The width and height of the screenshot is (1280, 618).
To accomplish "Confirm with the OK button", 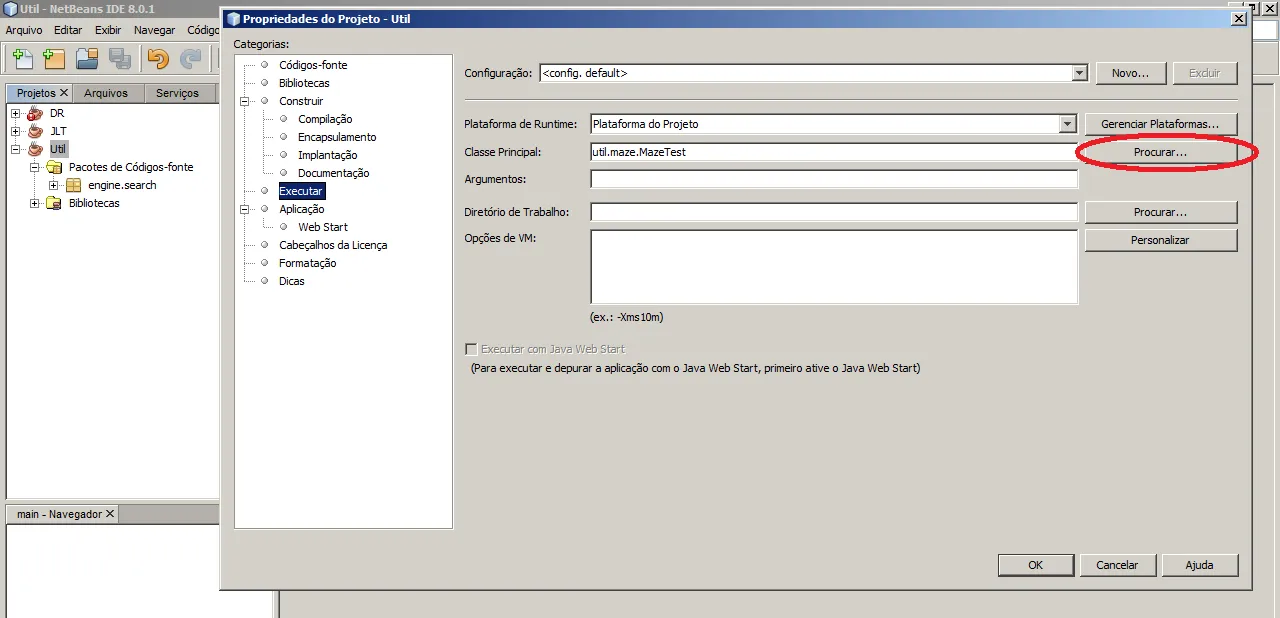I will tap(1035, 565).
